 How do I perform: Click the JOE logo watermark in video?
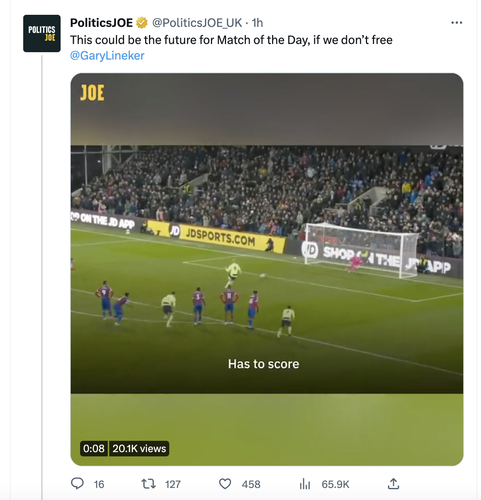[92, 93]
